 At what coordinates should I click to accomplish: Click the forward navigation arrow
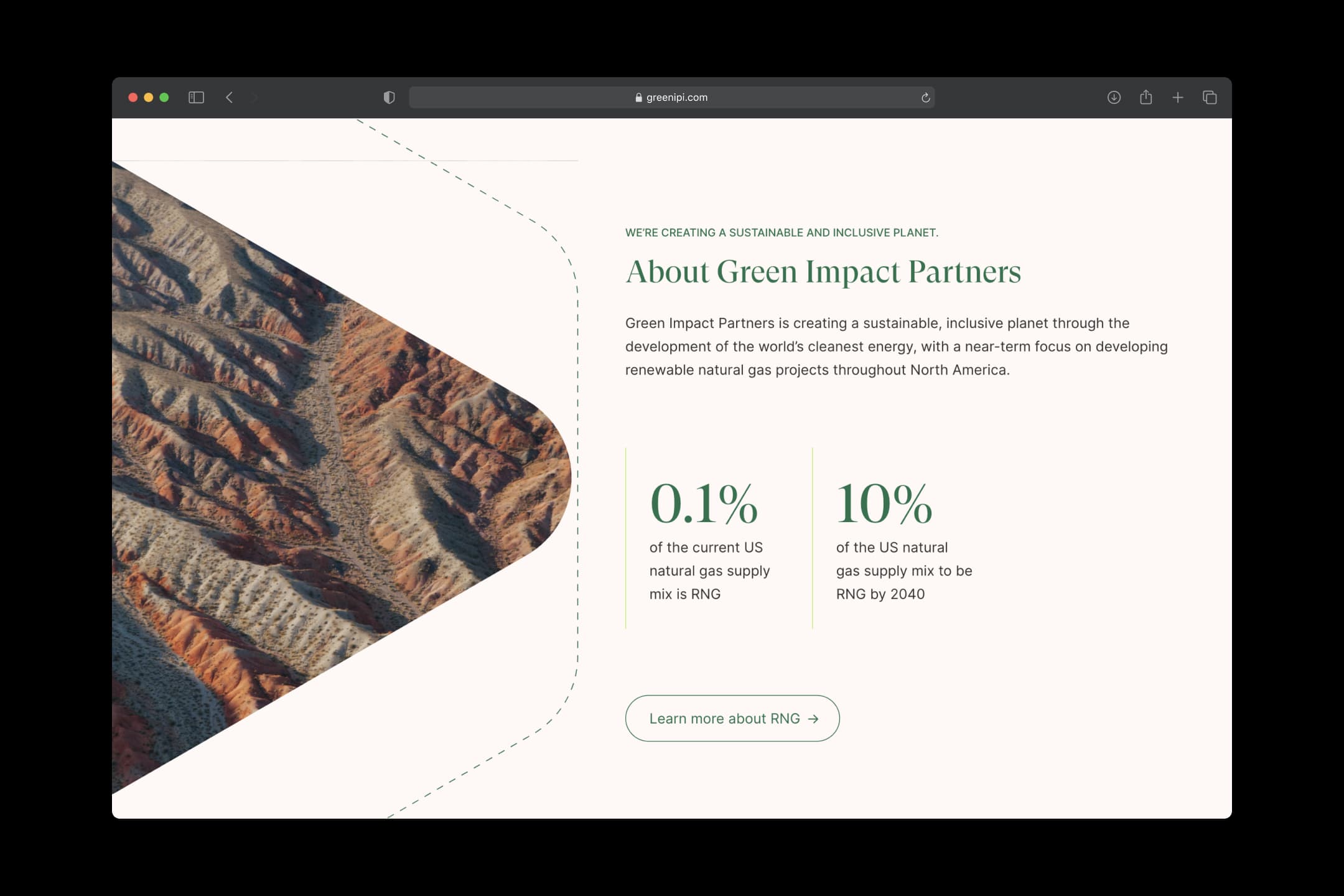tap(255, 98)
